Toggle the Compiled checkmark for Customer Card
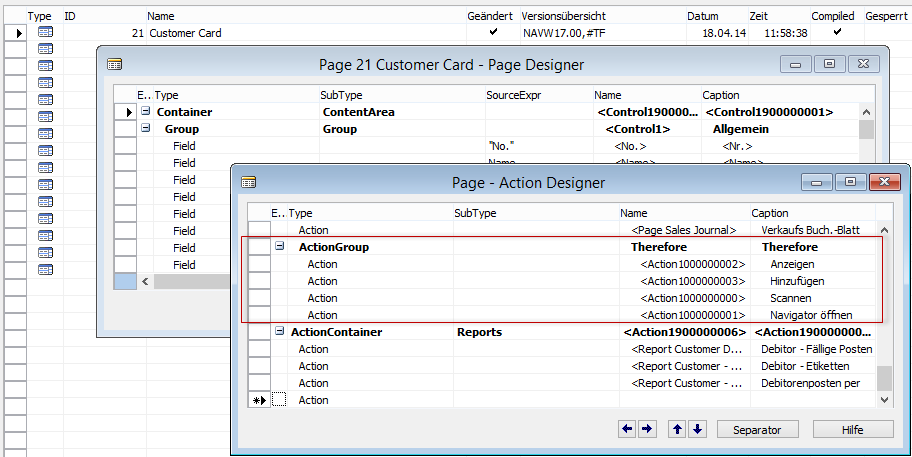912x457 pixels. tap(837, 33)
